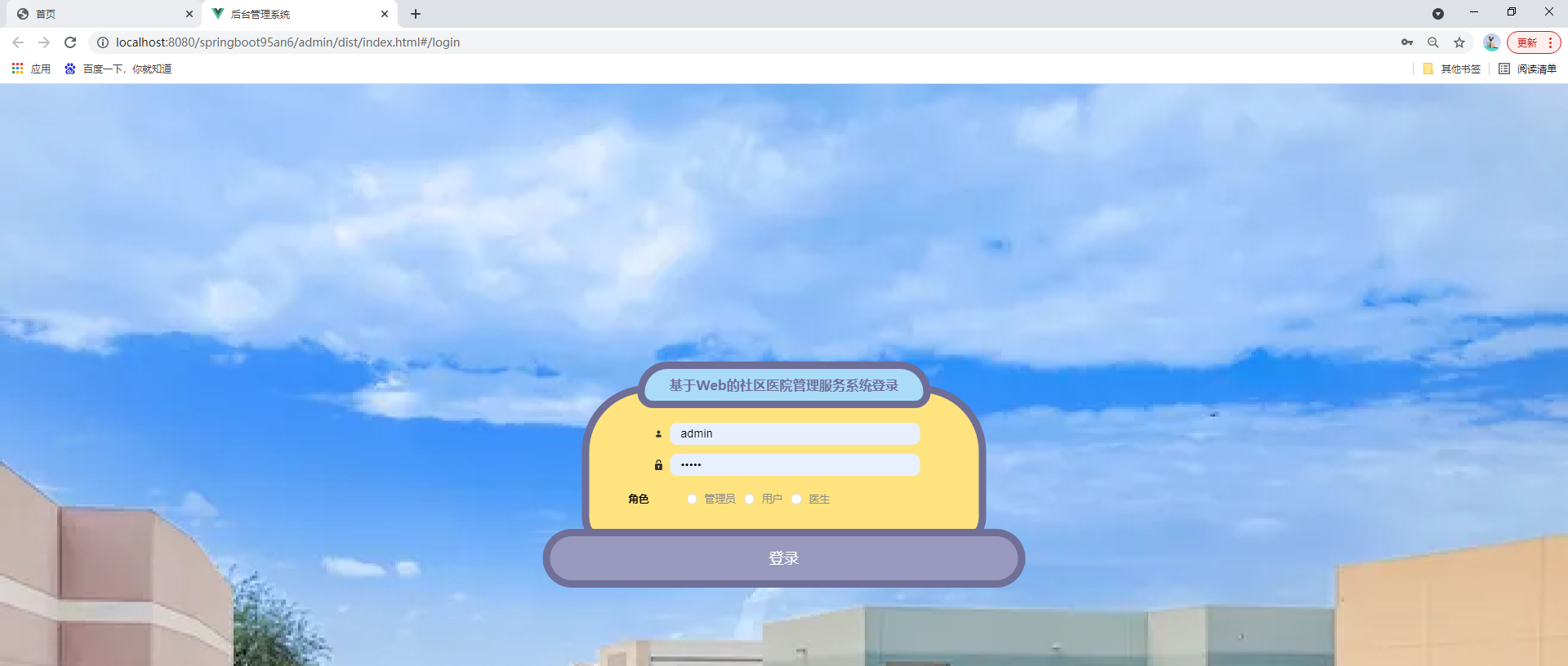The image size is (1568, 666).
Task: Open the zoom magnifier icon in address bar
Action: click(1433, 42)
